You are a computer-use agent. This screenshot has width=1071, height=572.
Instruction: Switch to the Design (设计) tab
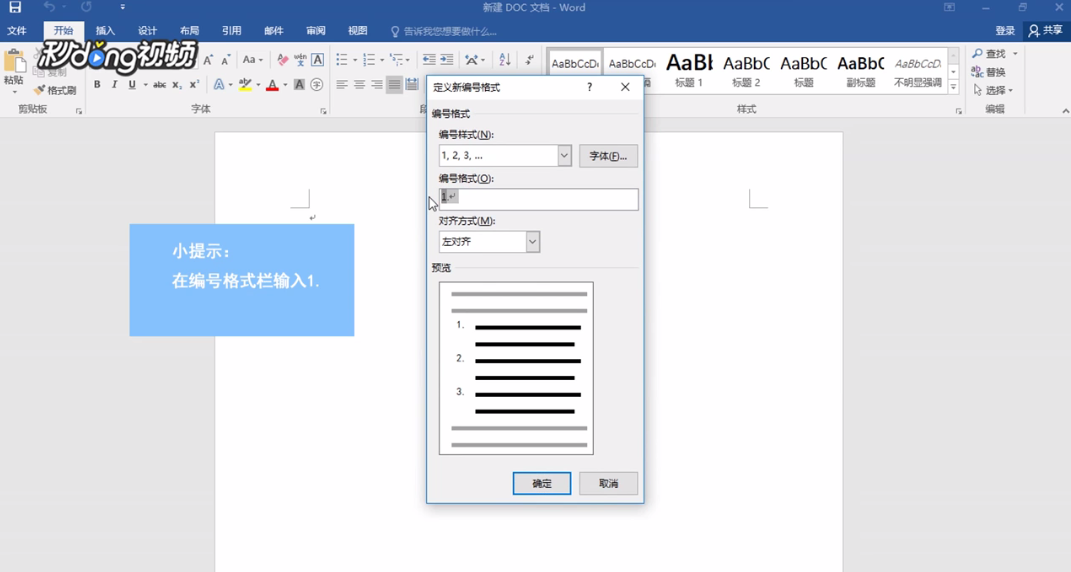click(147, 31)
